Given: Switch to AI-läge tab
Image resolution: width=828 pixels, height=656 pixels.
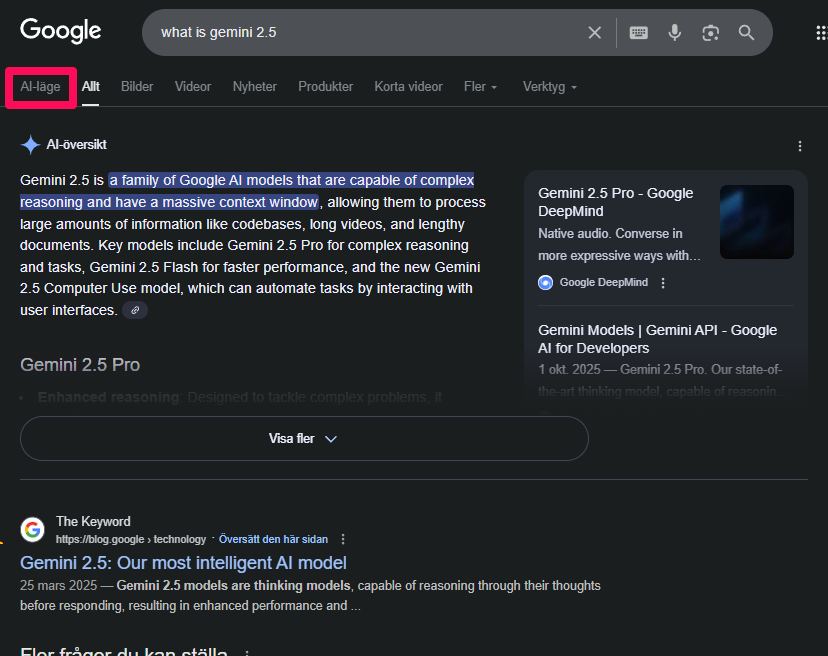Looking at the screenshot, I should pyautogui.click(x=41, y=87).
